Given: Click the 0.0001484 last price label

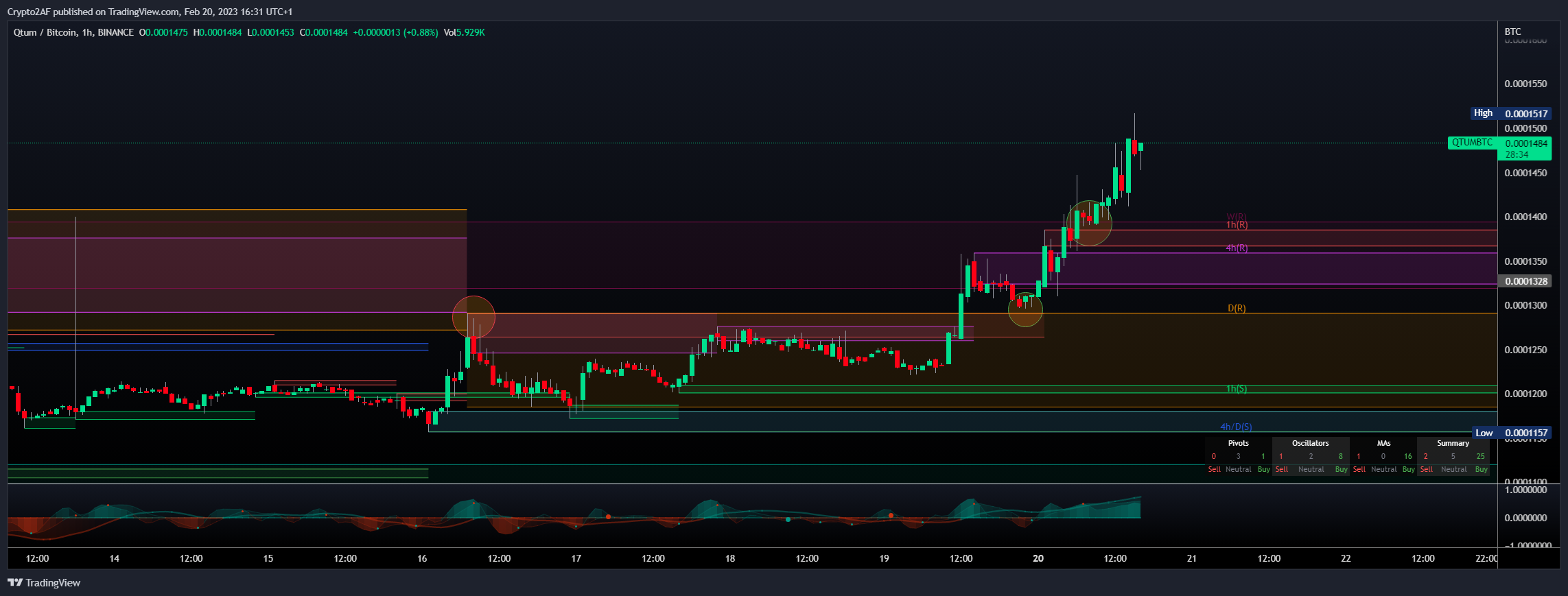Looking at the screenshot, I should [x=1525, y=143].
